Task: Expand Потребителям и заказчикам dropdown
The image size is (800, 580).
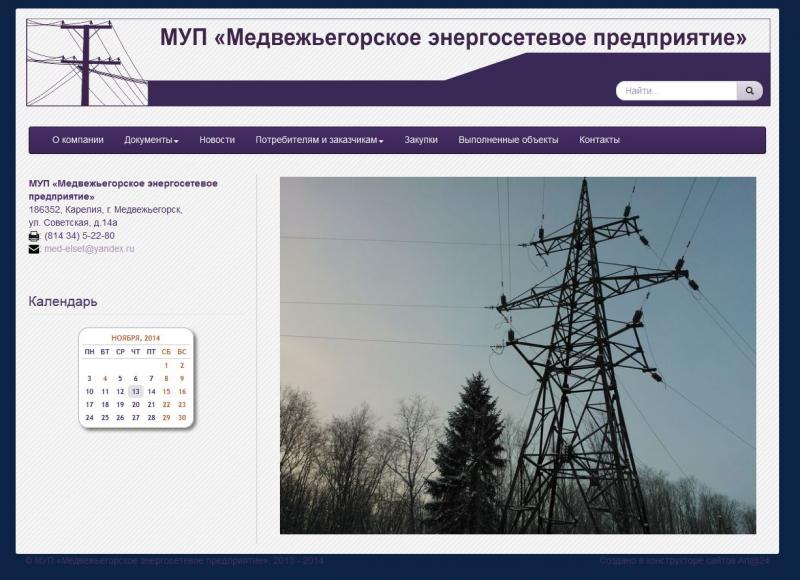Action: [x=319, y=140]
